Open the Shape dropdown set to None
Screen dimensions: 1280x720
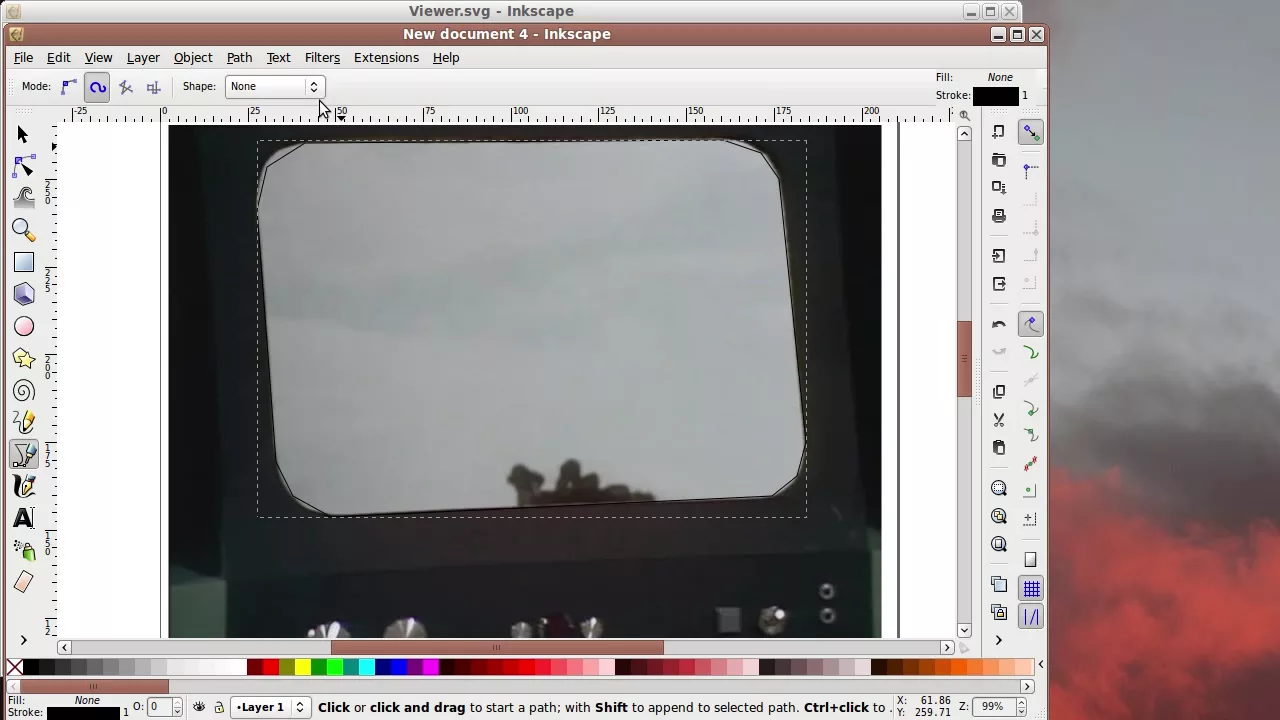274,87
